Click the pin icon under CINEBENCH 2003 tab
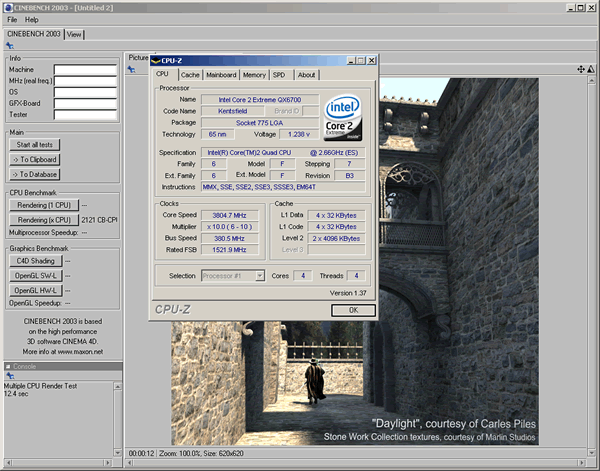Image resolution: width=600 pixels, height=471 pixels. 10,46
